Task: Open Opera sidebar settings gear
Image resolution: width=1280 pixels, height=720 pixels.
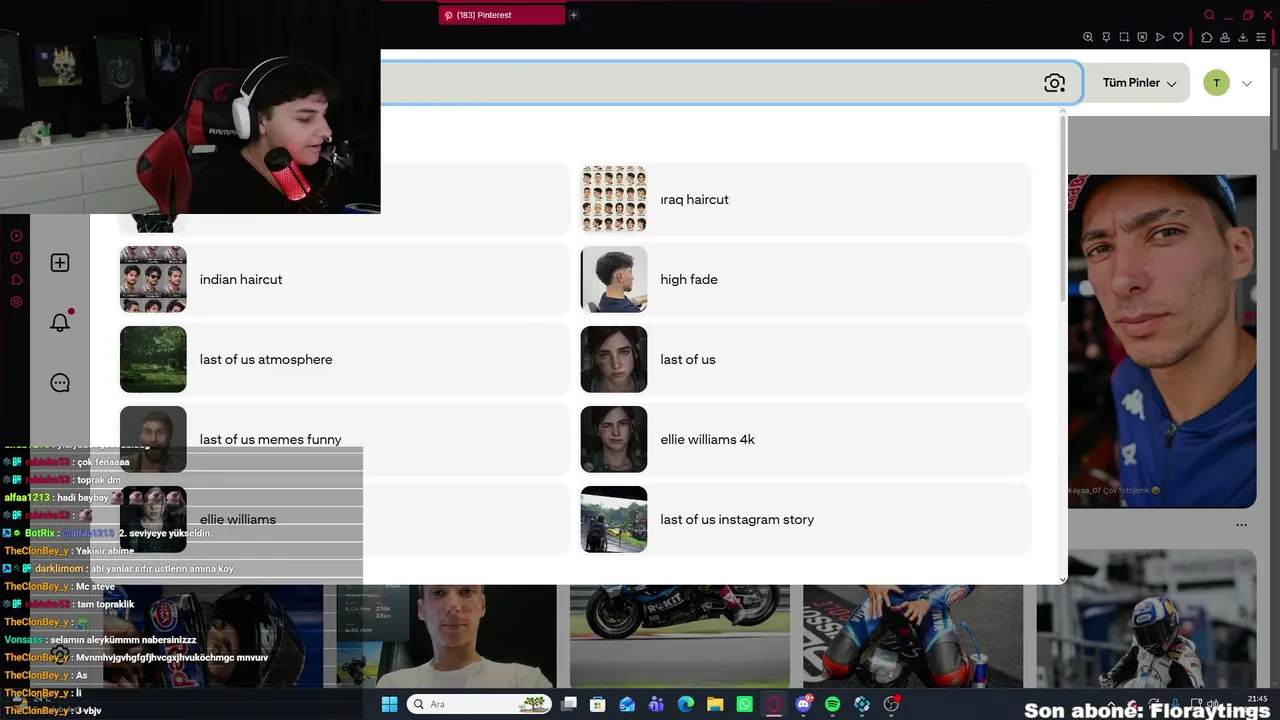Action: [x=16, y=302]
